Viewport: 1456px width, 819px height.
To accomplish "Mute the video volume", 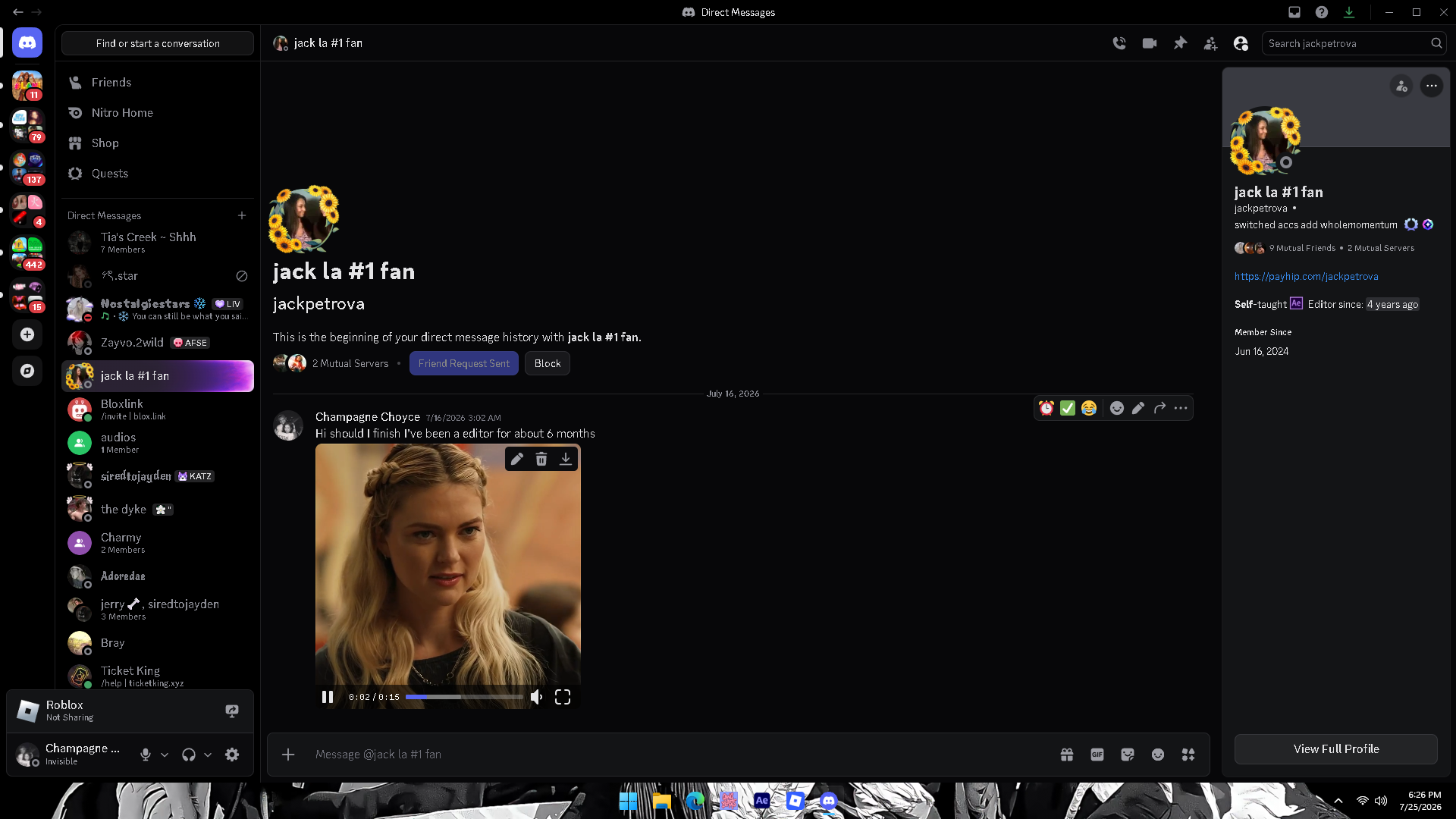I will 536,697.
